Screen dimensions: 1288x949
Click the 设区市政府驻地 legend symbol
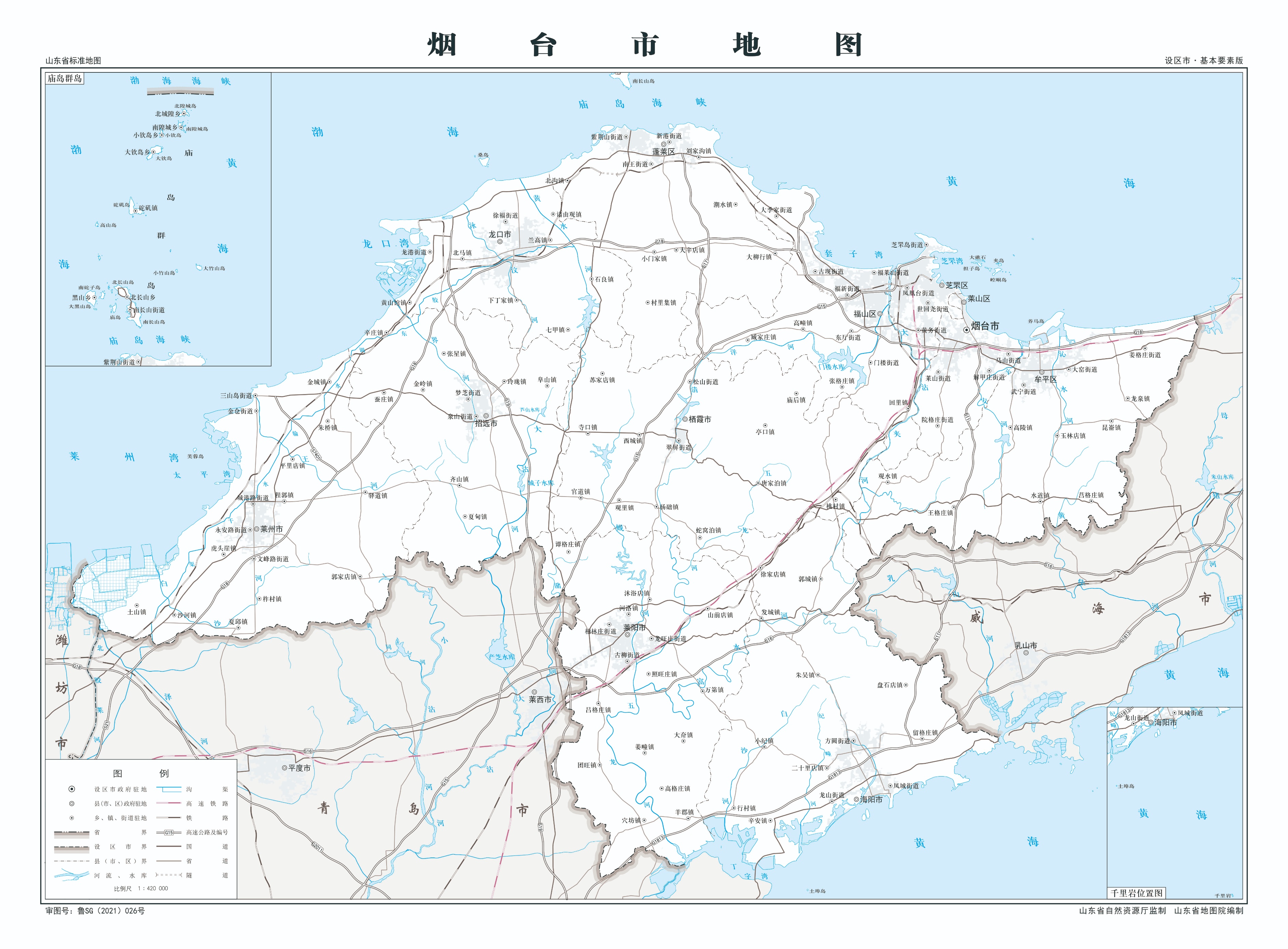click(x=72, y=789)
